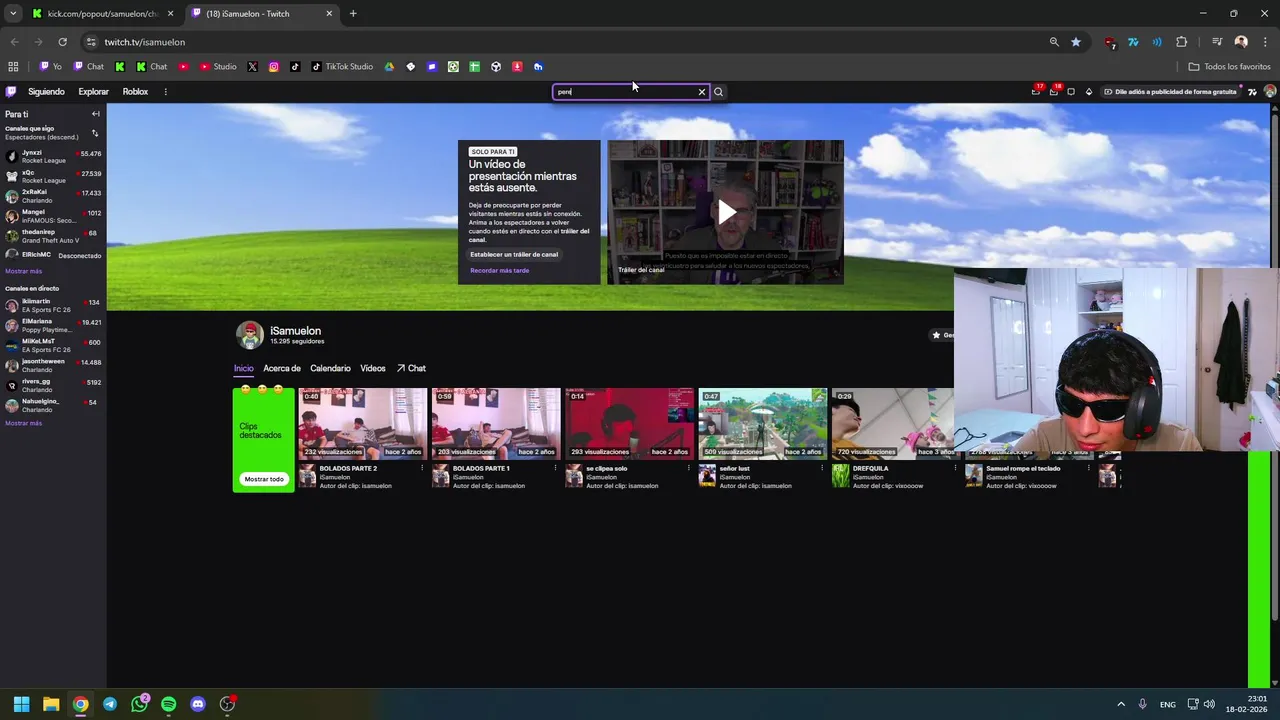
Task: Open the 7TV icon in the Twitch header
Action: pyautogui.click(x=1253, y=92)
